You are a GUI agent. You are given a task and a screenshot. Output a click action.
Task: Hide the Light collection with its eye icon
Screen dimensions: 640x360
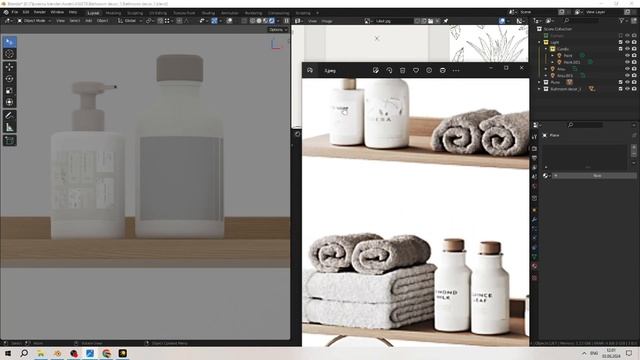(x=627, y=42)
